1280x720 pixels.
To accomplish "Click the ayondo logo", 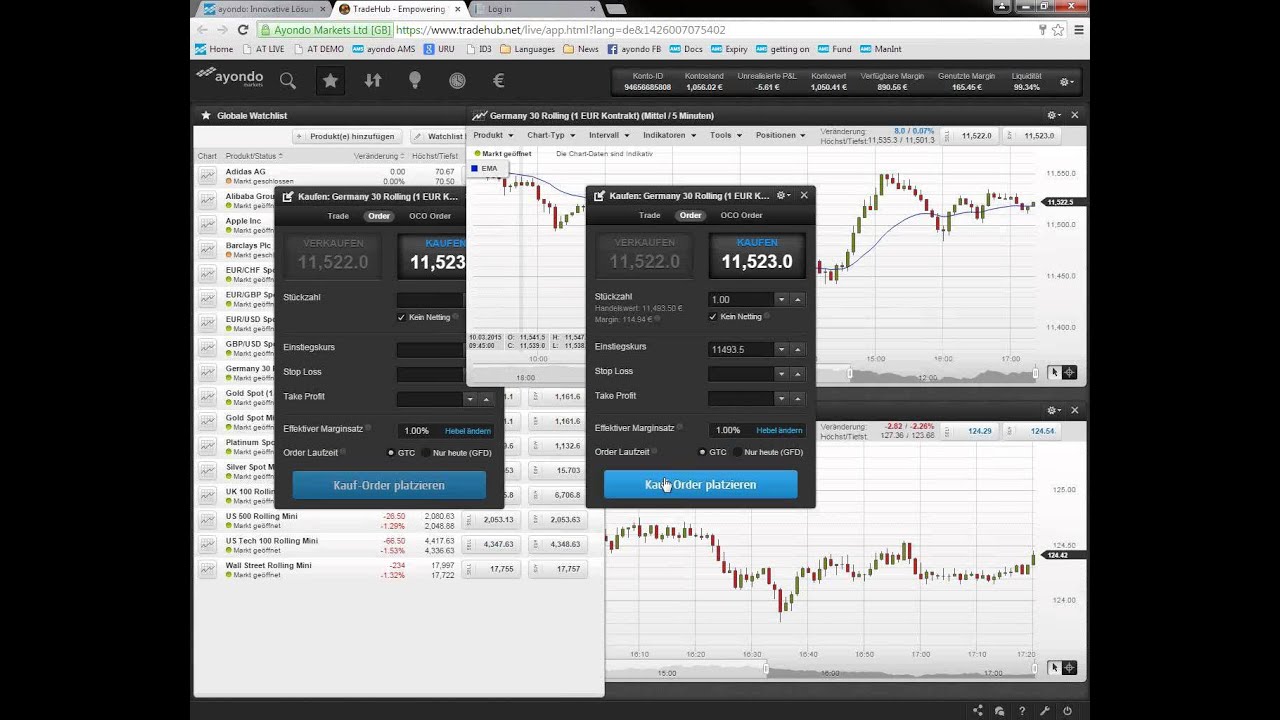I will click(x=230, y=78).
